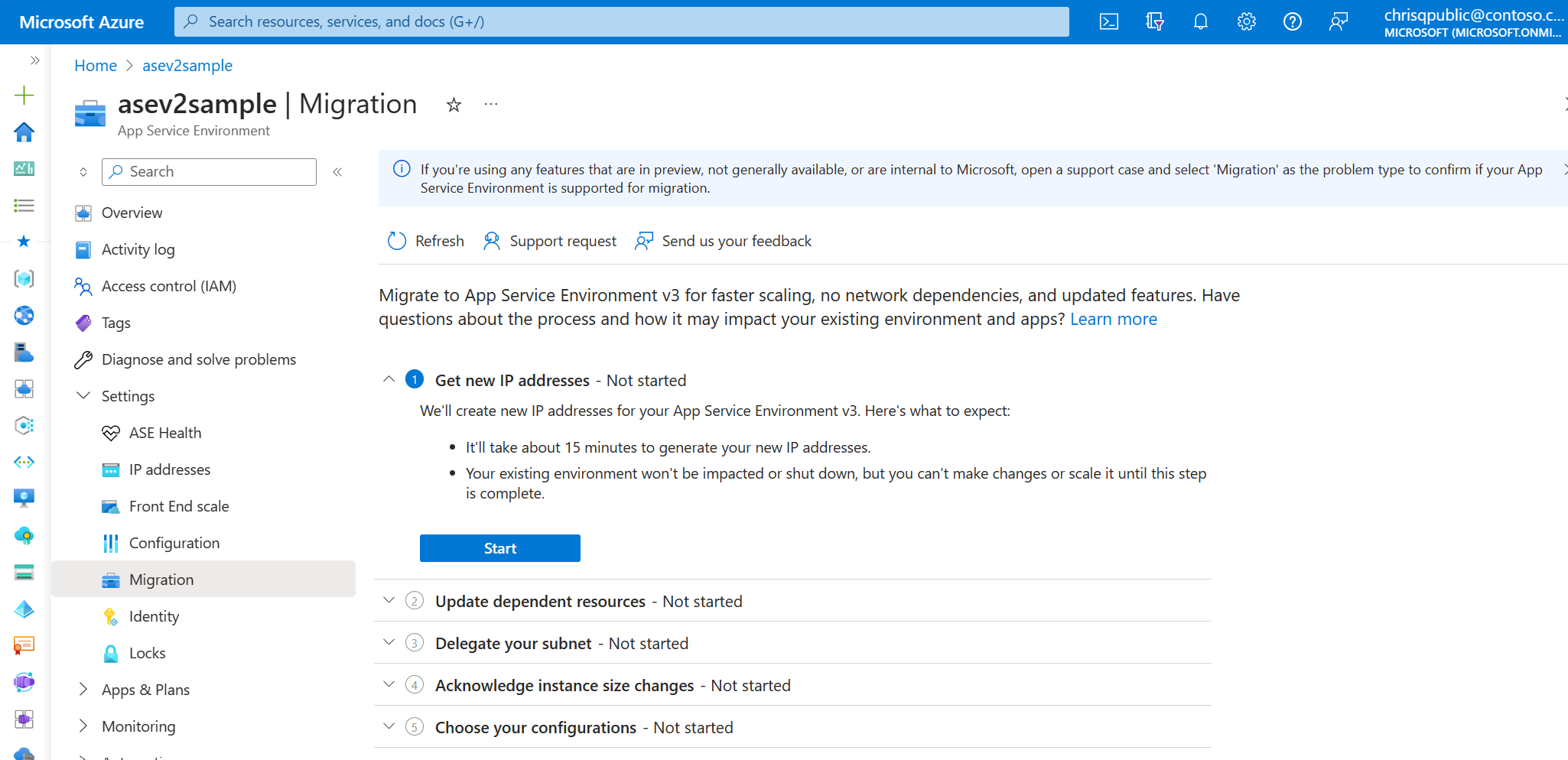Open the Support request option
The height and width of the screenshot is (760, 1568).
pyautogui.click(x=549, y=241)
